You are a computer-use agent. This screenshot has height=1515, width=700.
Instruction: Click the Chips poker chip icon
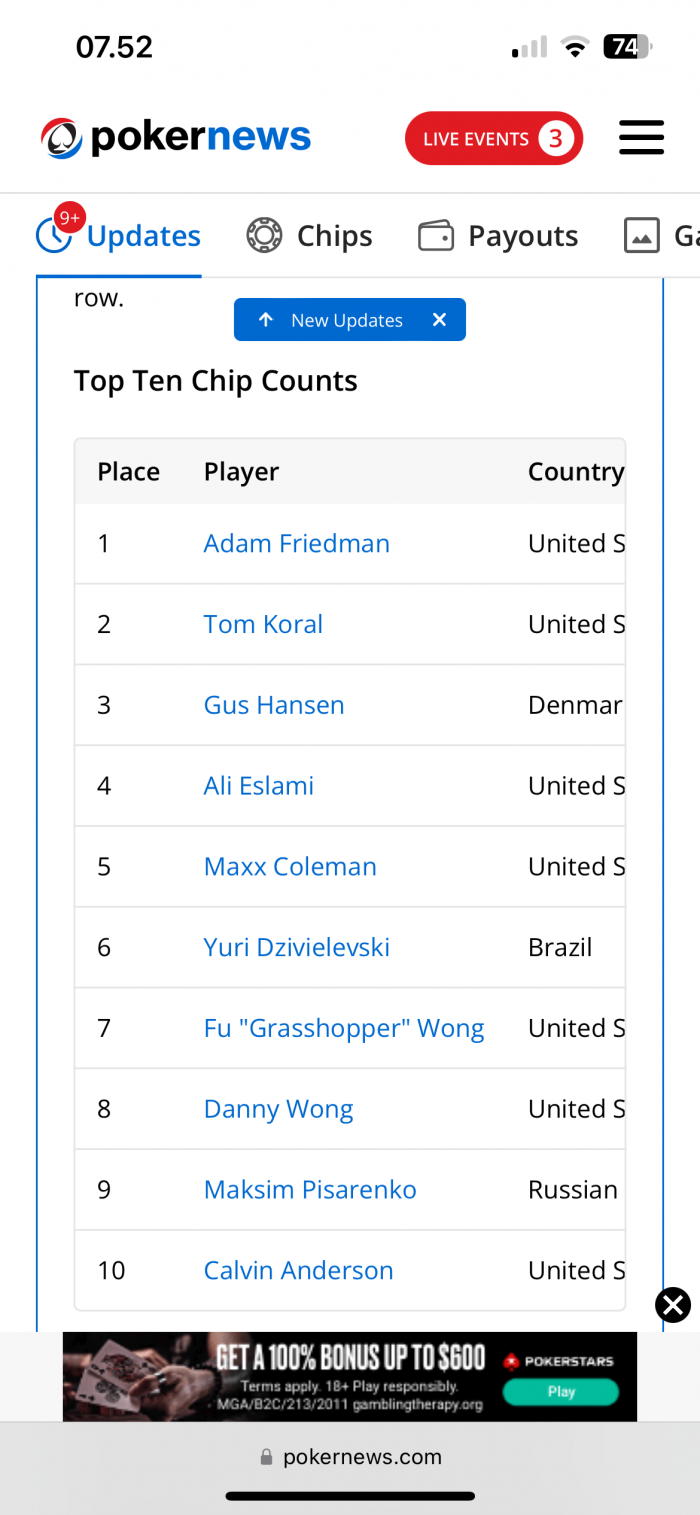pyautogui.click(x=264, y=236)
